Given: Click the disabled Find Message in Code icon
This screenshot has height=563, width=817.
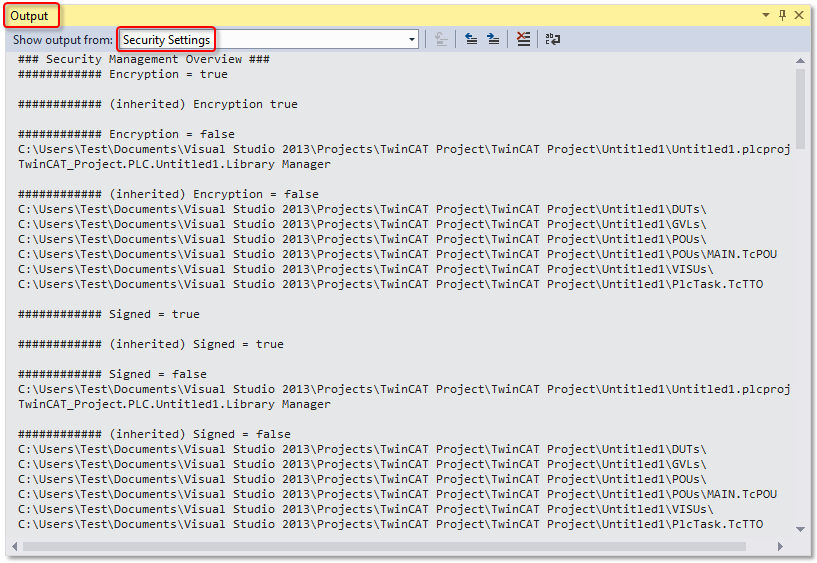Looking at the screenshot, I should pyautogui.click(x=441, y=39).
